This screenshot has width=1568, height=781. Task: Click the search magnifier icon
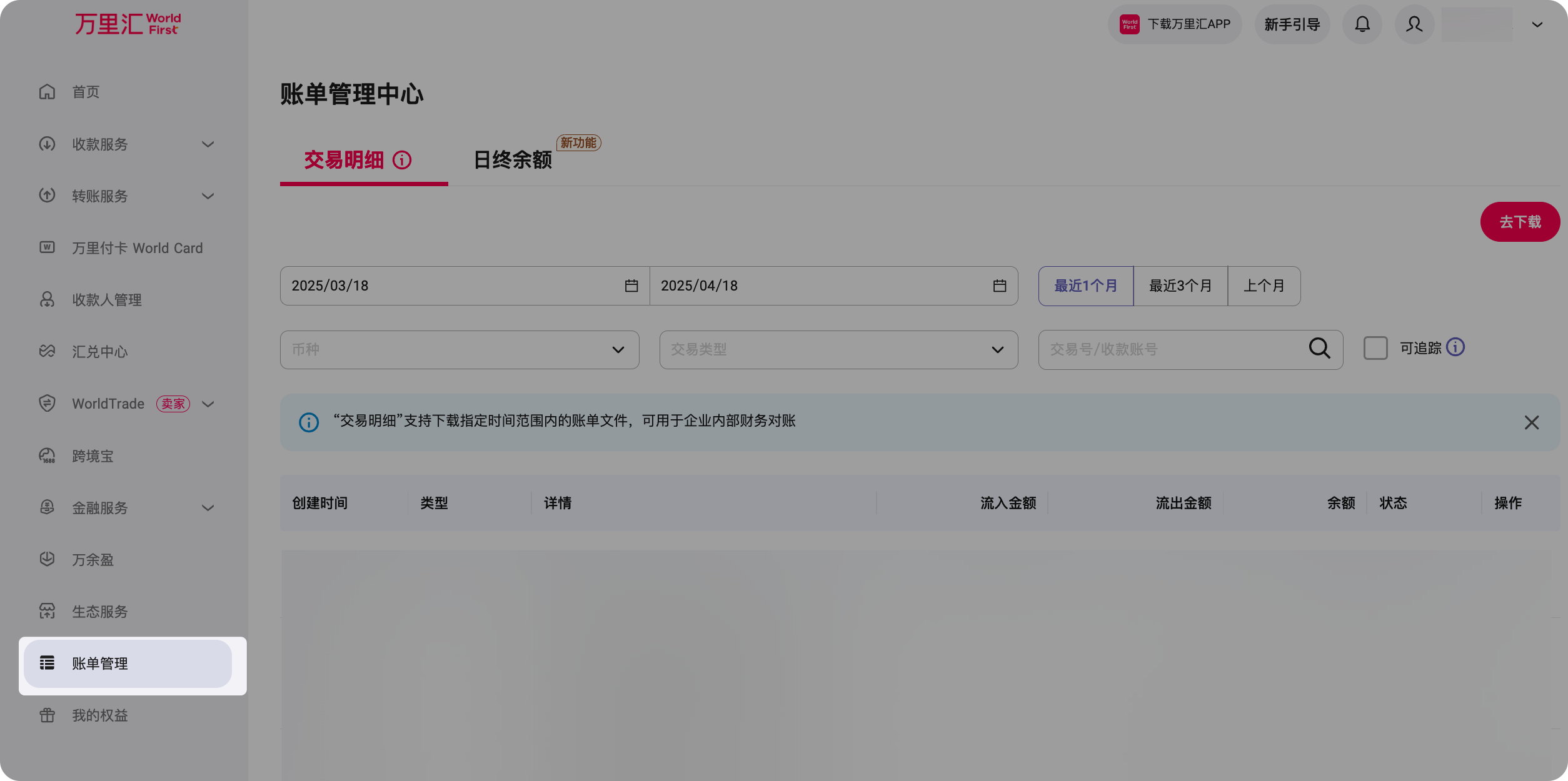(x=1319, y=349)
